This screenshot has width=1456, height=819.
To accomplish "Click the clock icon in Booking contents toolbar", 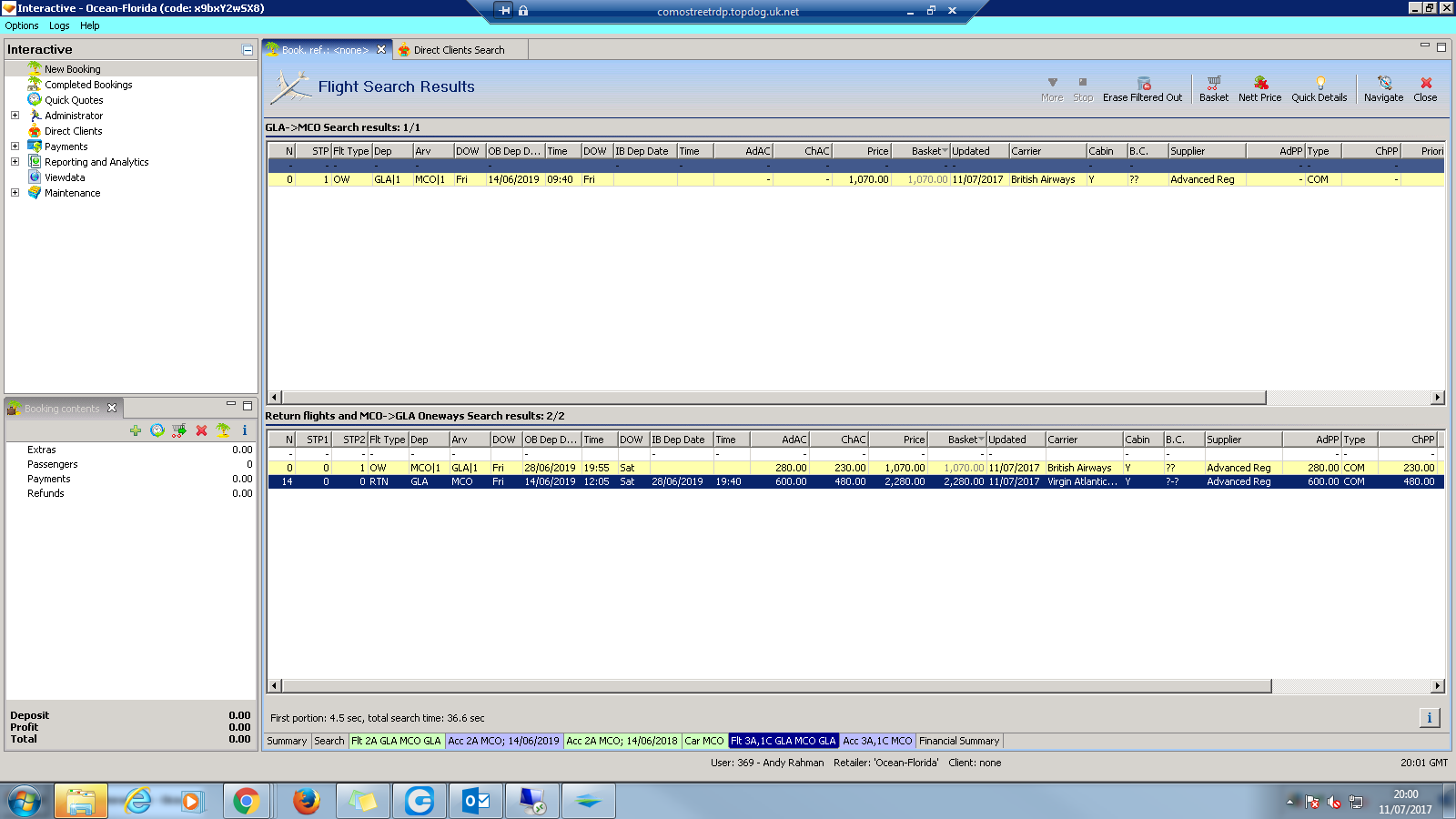I will point(157,430).
